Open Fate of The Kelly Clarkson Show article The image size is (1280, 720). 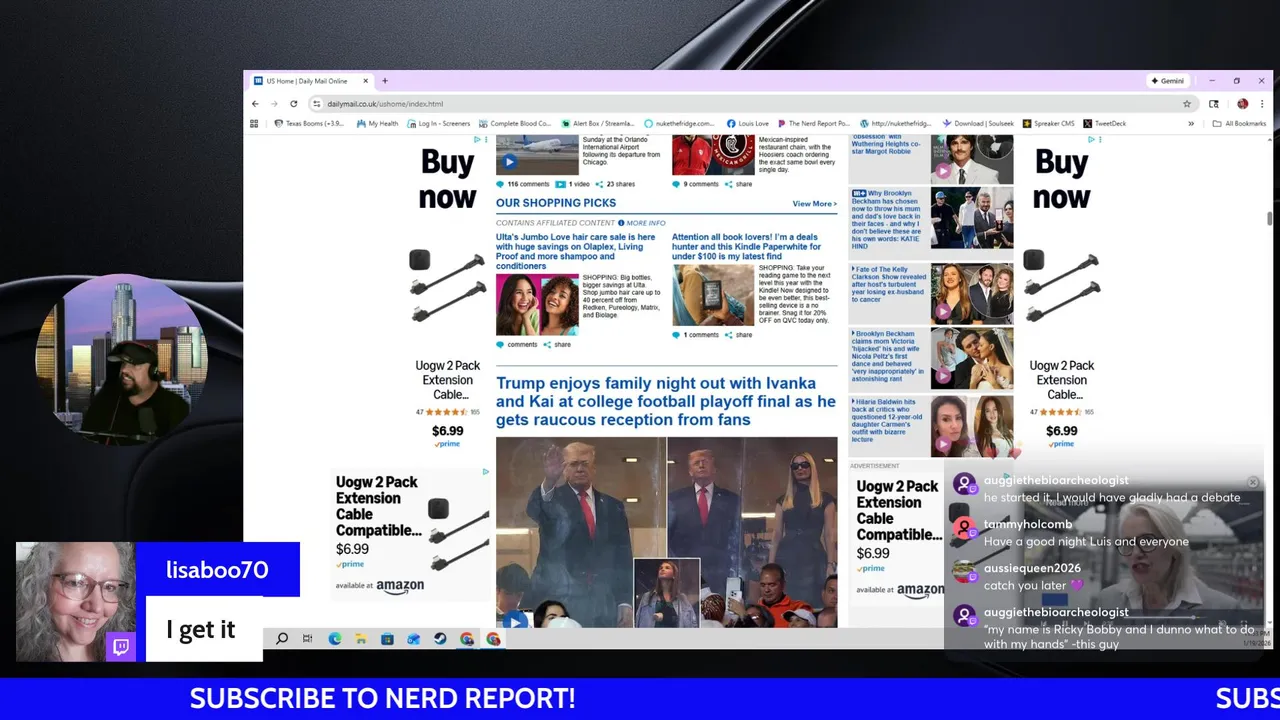[x=888, y=284]
